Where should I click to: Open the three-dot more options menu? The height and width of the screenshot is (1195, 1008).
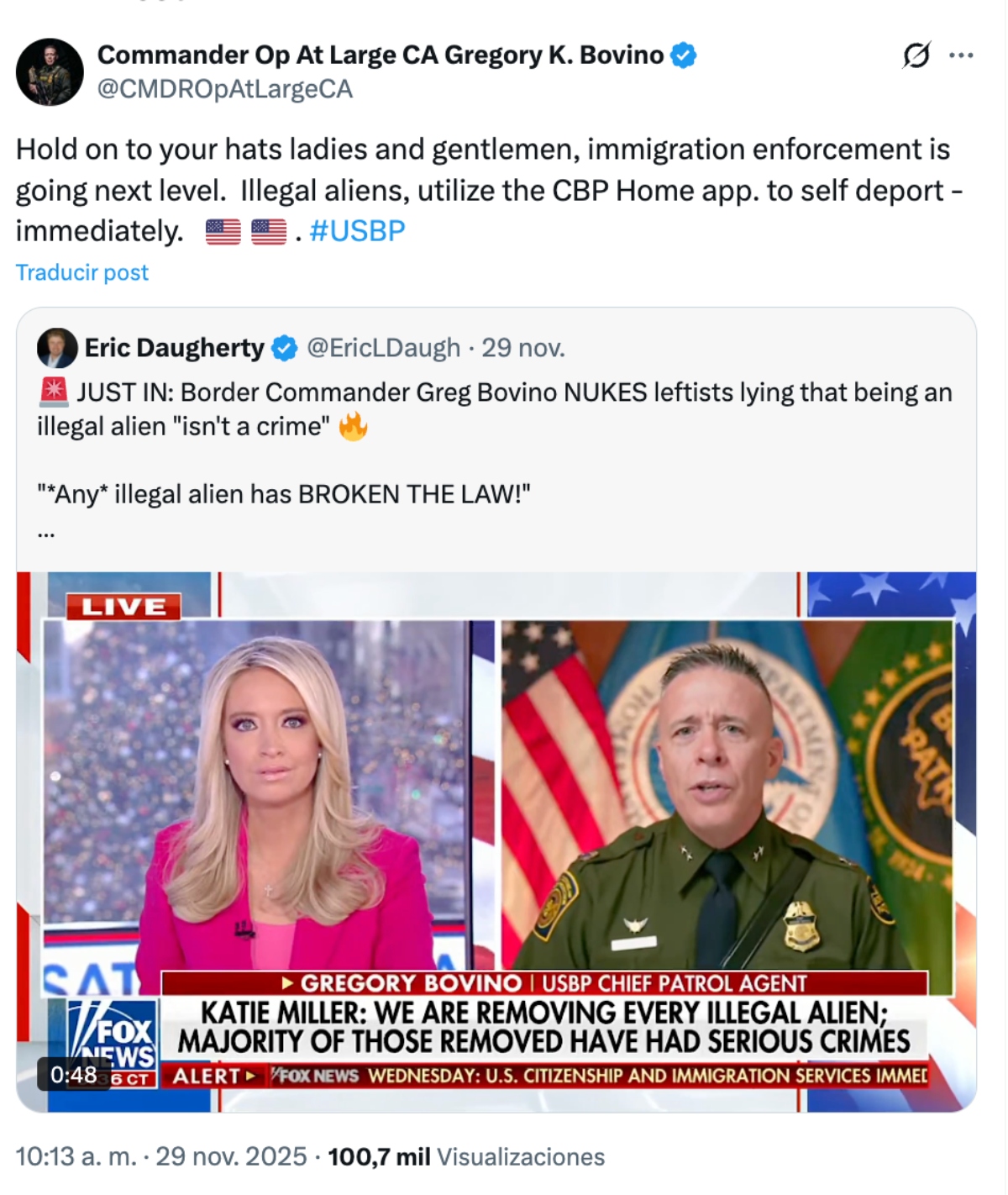click(960, 55)
